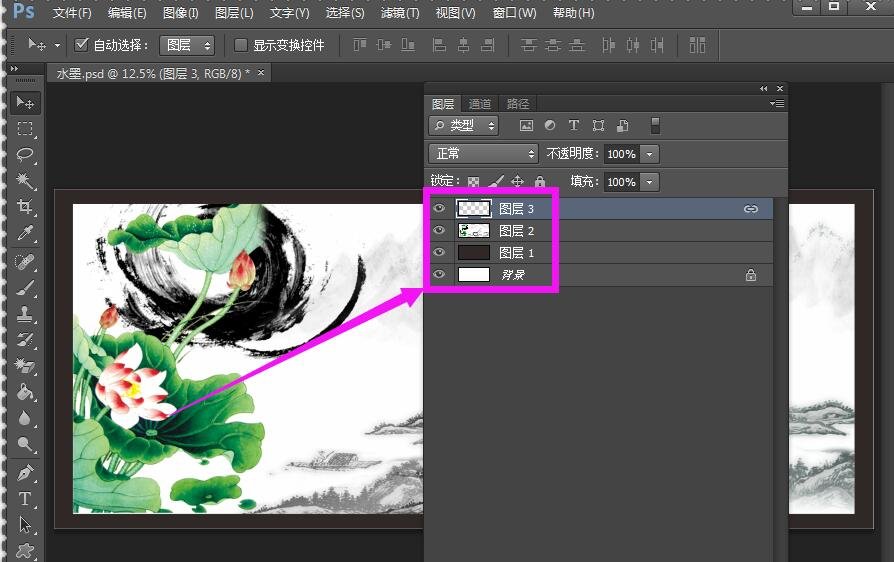Expand the 不透明度 opacity dropdown arrow
The height and width of the screenshot is (562, 894).
pos(650,154)
